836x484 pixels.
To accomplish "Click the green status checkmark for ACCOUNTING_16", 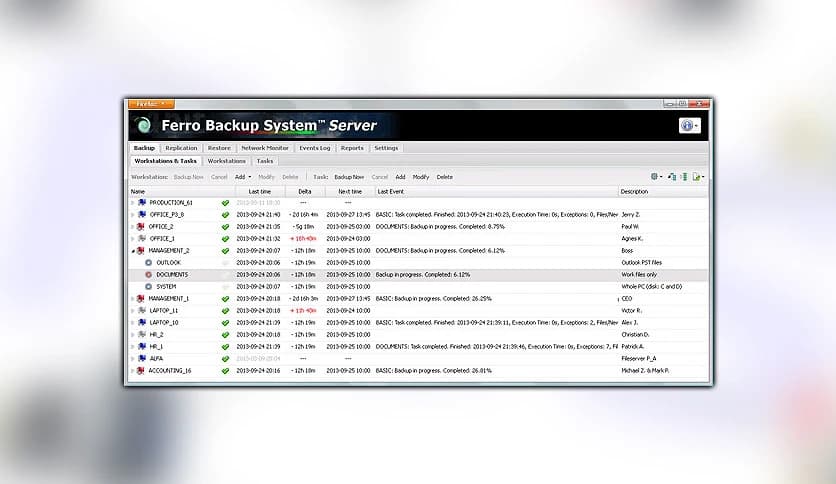I will pos(226,371).
